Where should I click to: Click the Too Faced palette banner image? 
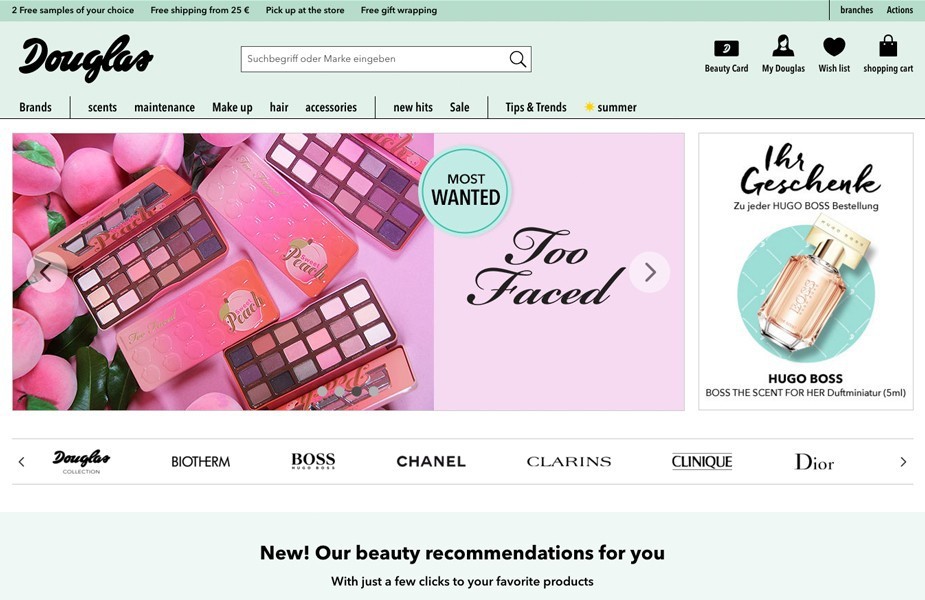tap(223, 271)
